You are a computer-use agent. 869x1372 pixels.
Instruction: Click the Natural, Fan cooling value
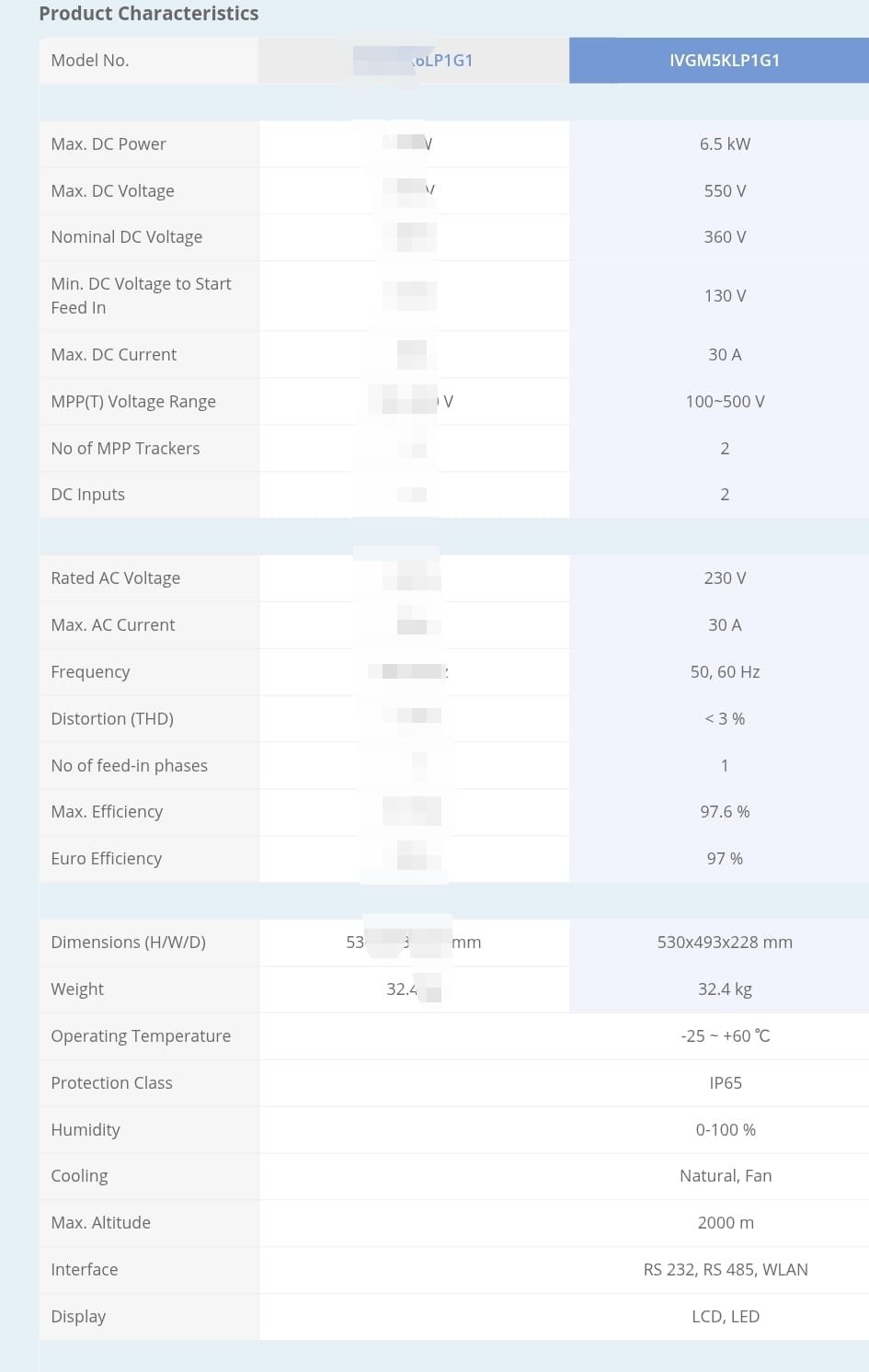coord(726,1176)
